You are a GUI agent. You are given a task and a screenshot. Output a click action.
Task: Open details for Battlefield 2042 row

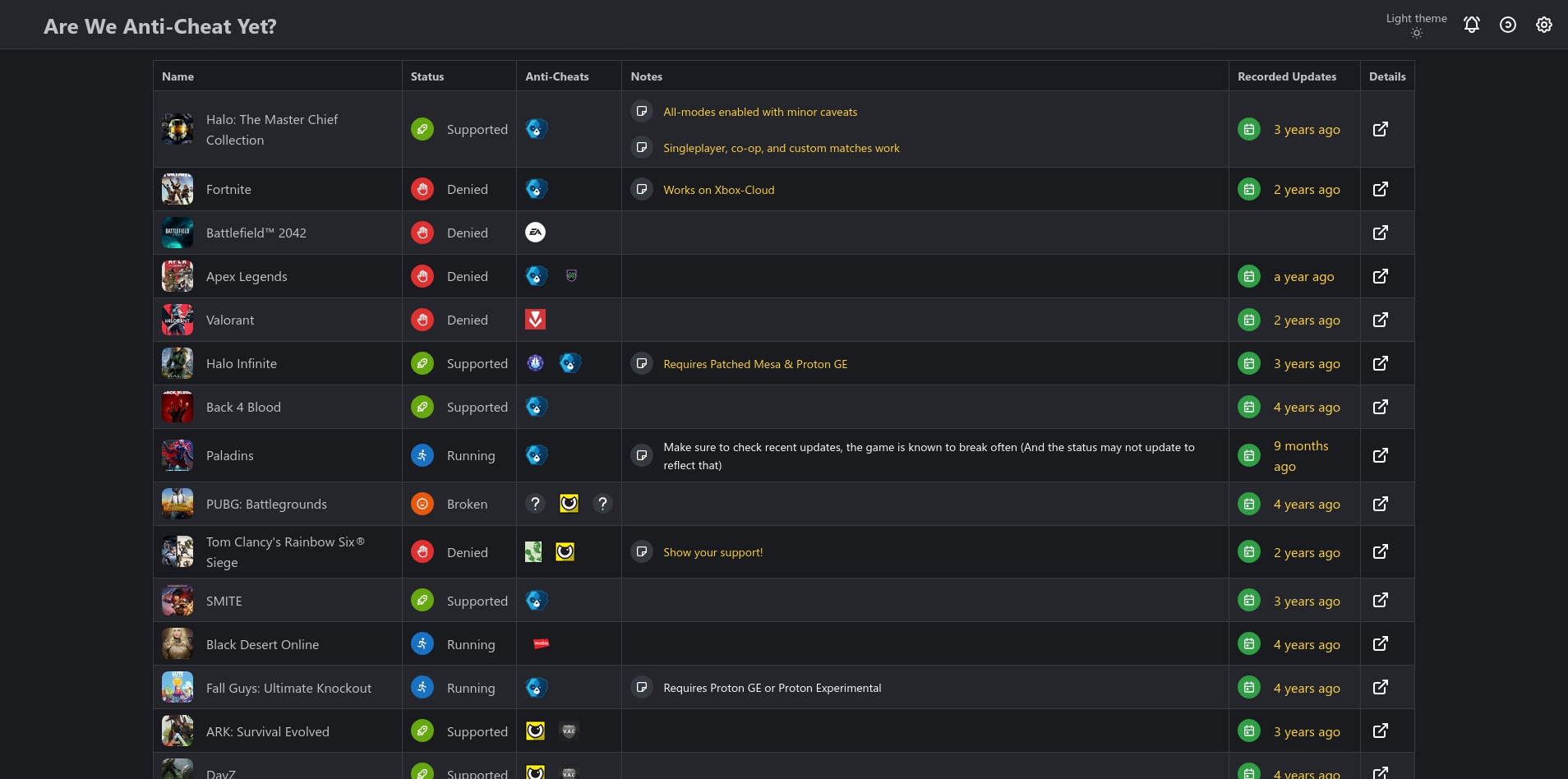1381,233
